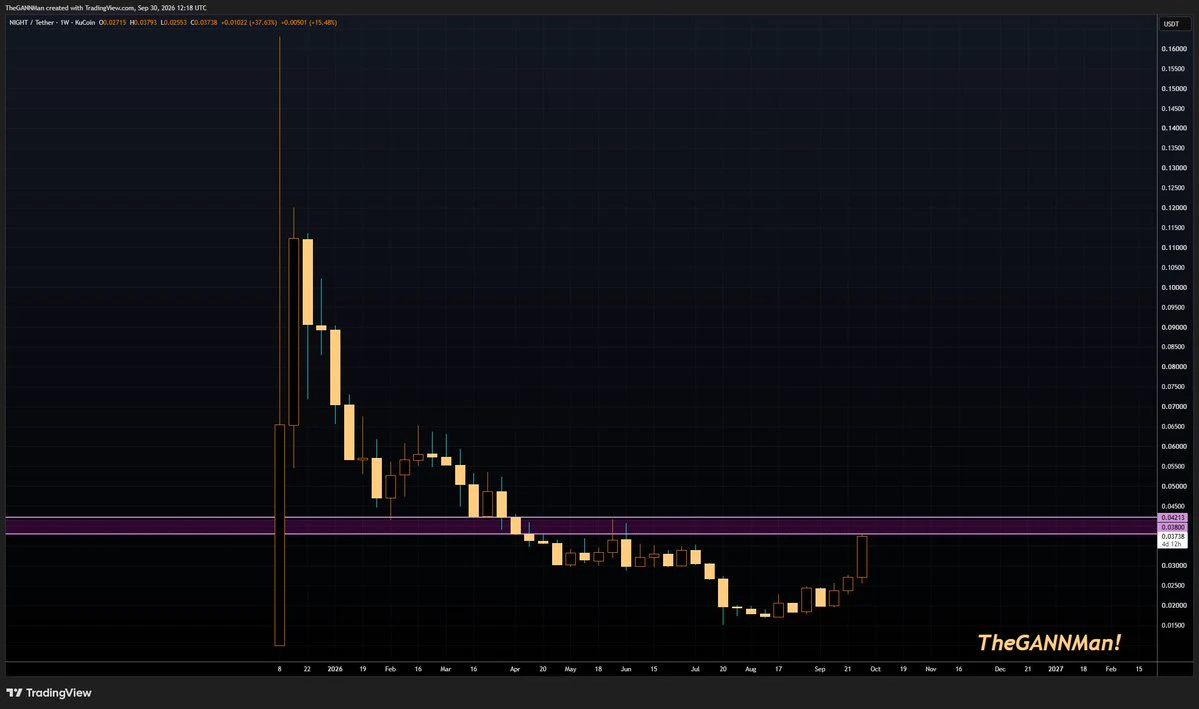This screenshot has height=709, width=1199.
Task: Click the 0.03738 current price label
Action: (x=1173, y=536)
